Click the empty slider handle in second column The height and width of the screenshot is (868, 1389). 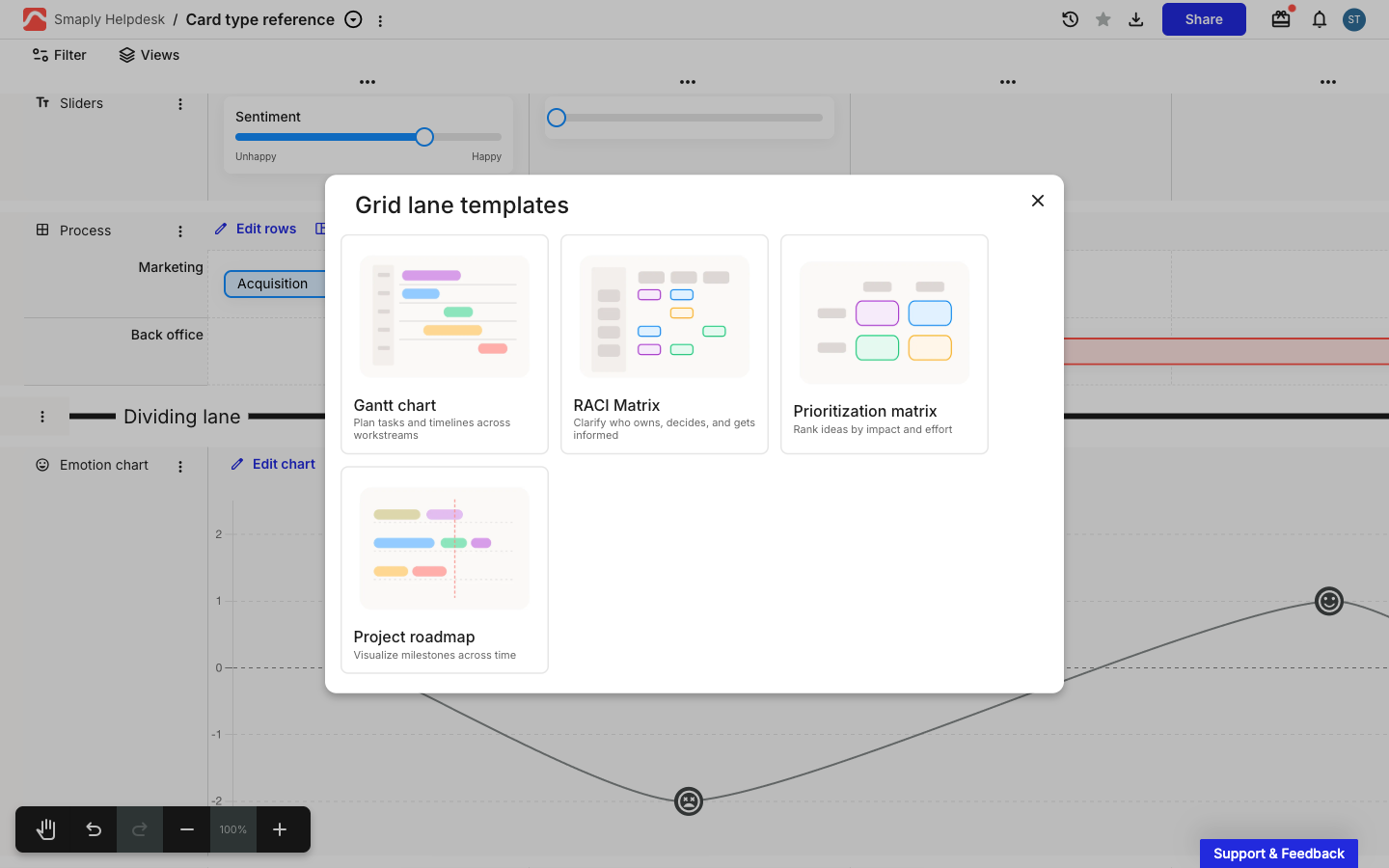(x=557, y=118)
